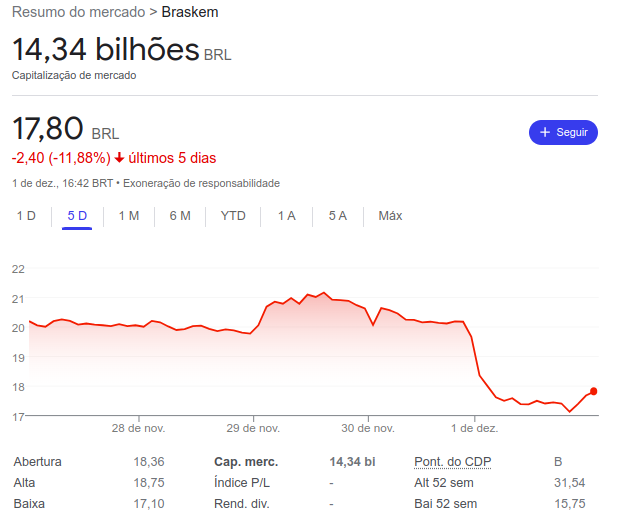Select the 1 D time range tab
The height and width of the screenshot is (523, 627).
point(26,215)
